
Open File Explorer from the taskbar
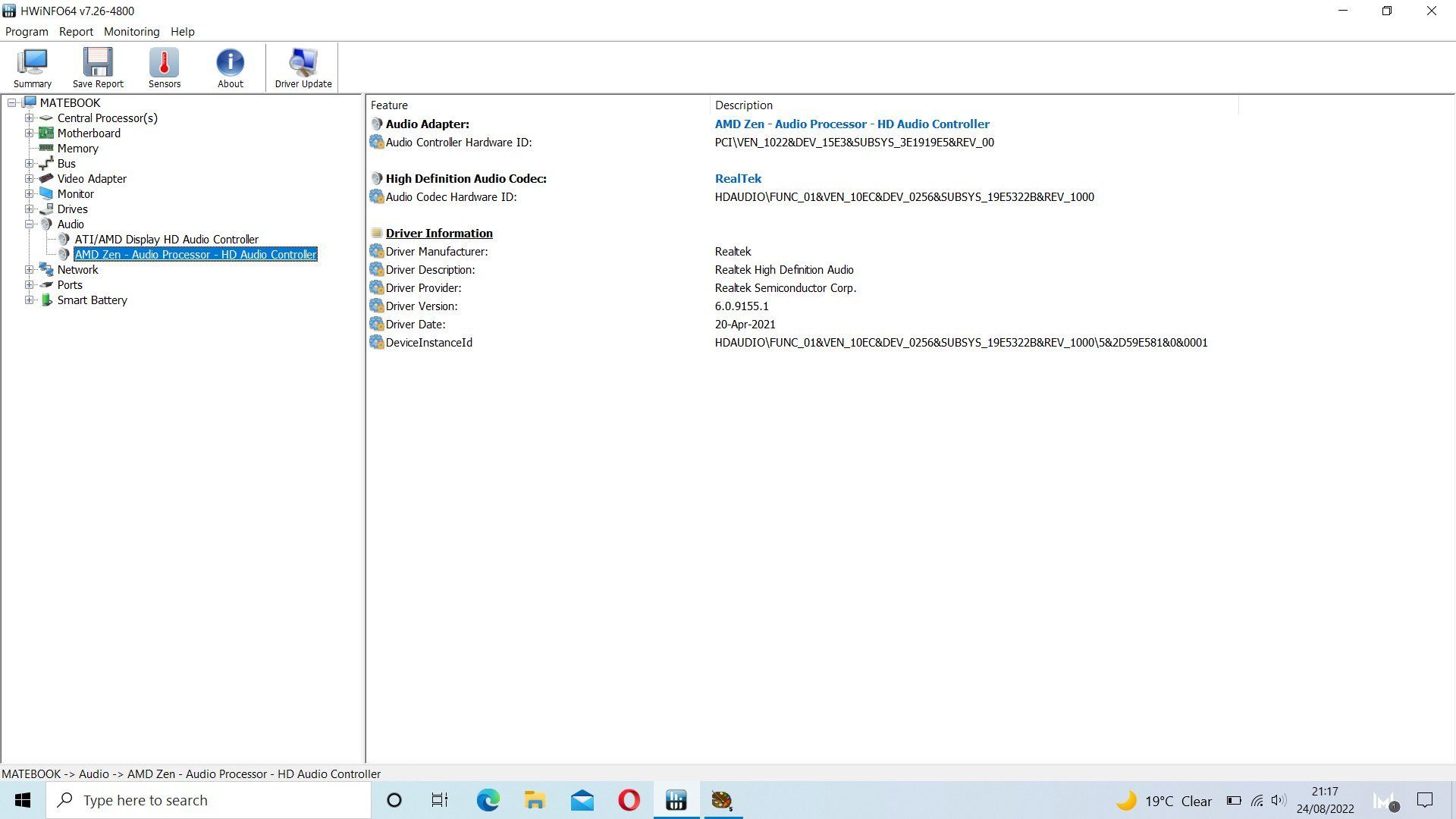click(535, 800)
